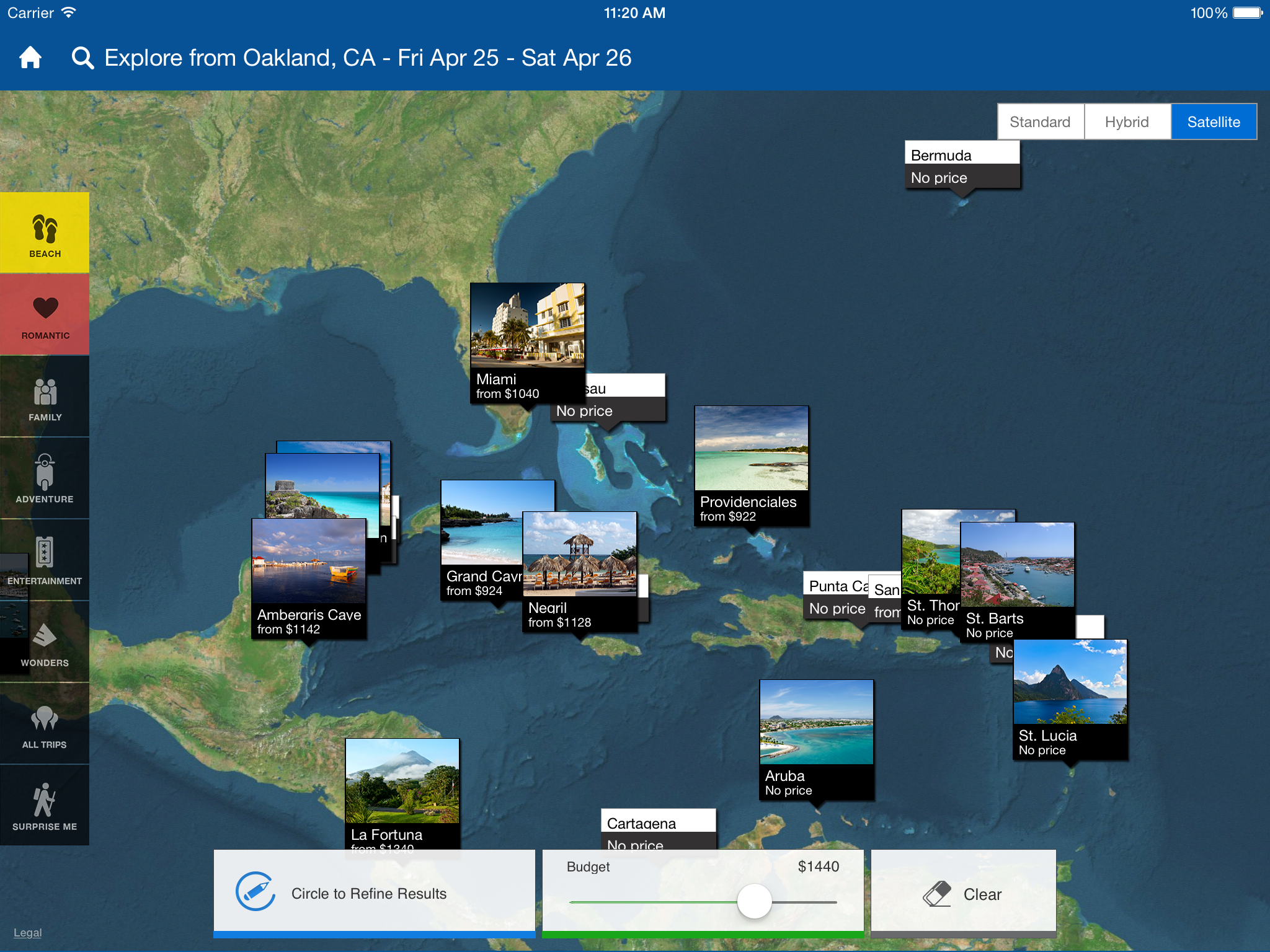The height and width of the screenshot is (952, 1270).
Task: Tap the search magnifier icon
Action: click(82, 58)
